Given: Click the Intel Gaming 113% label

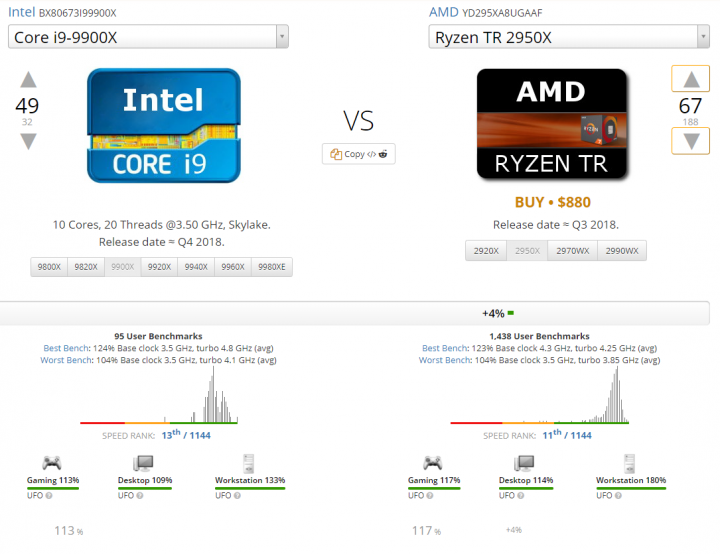Looking at the screenshot, I should pyautogui.click(x=53, y=480).
